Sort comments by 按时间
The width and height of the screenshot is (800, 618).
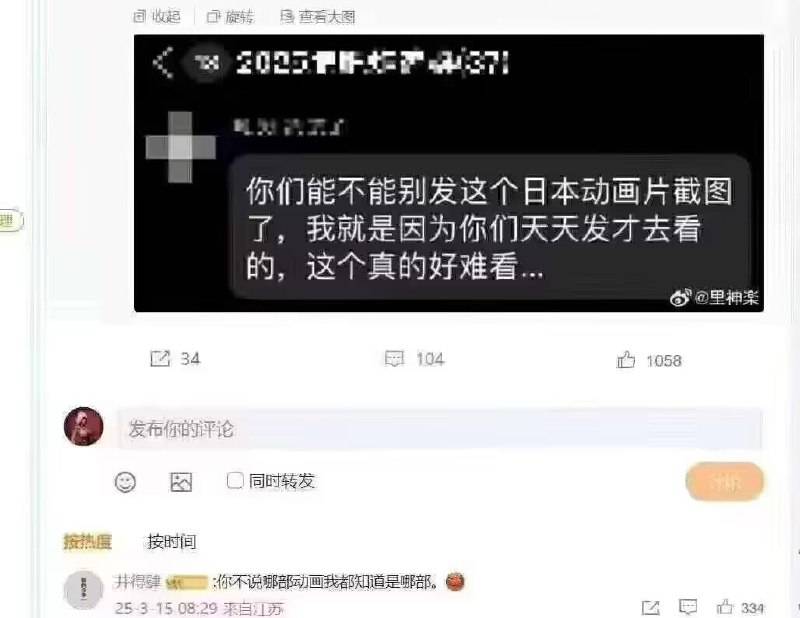[172, 541]
